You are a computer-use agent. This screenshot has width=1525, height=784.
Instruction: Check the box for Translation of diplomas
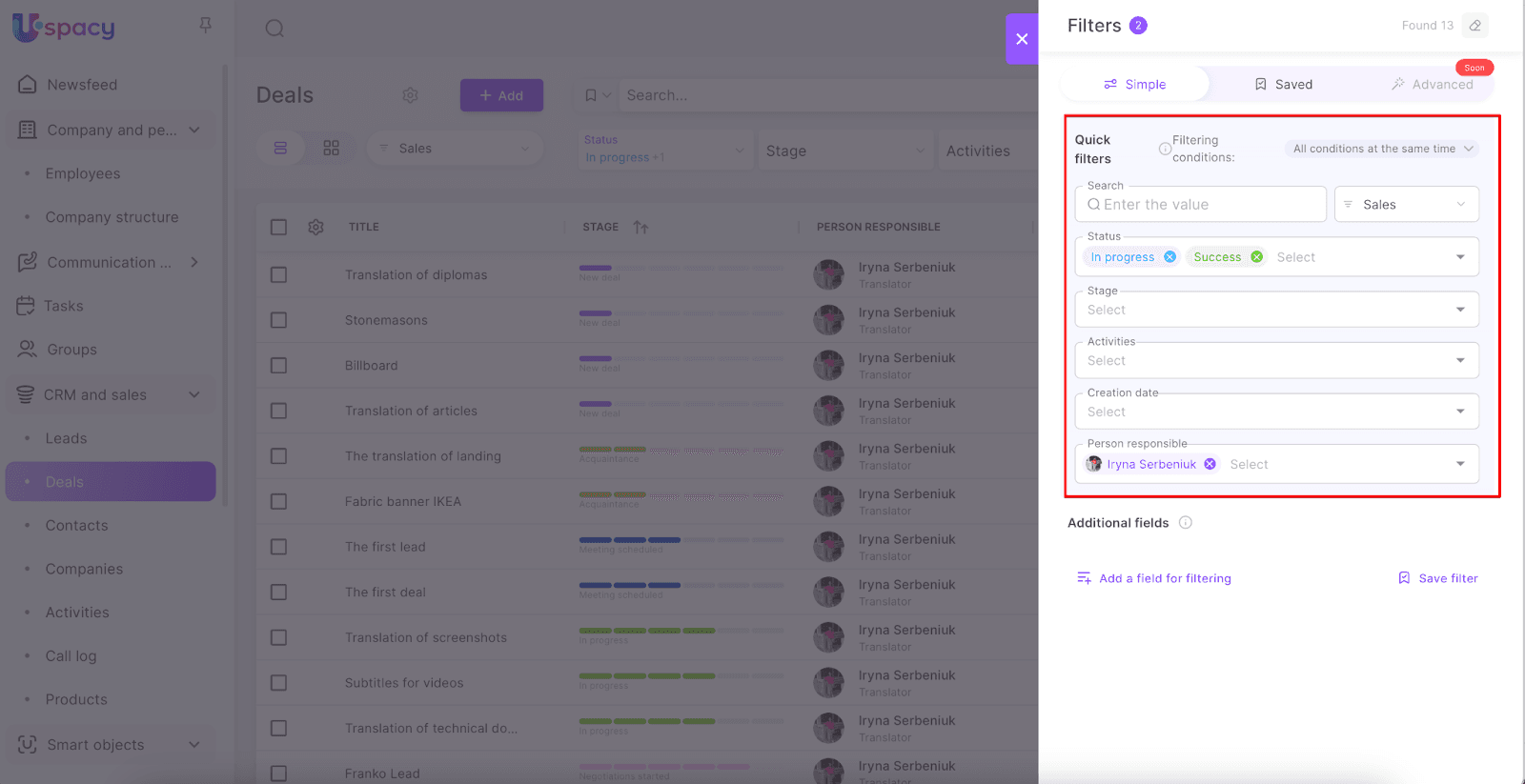click(278, 275)
